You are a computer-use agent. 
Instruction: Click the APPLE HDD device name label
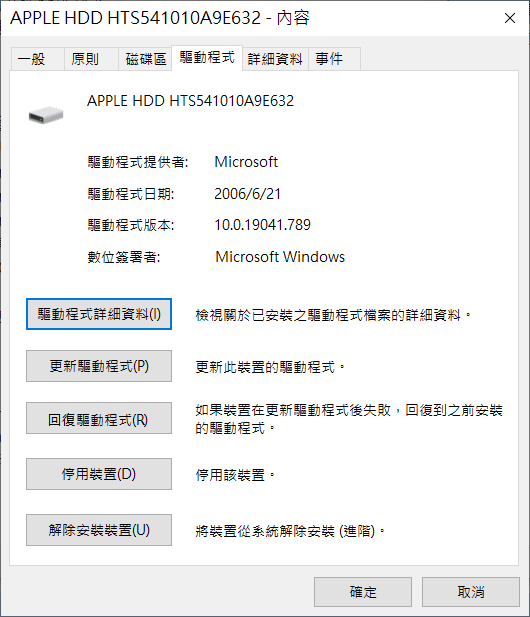190,101
